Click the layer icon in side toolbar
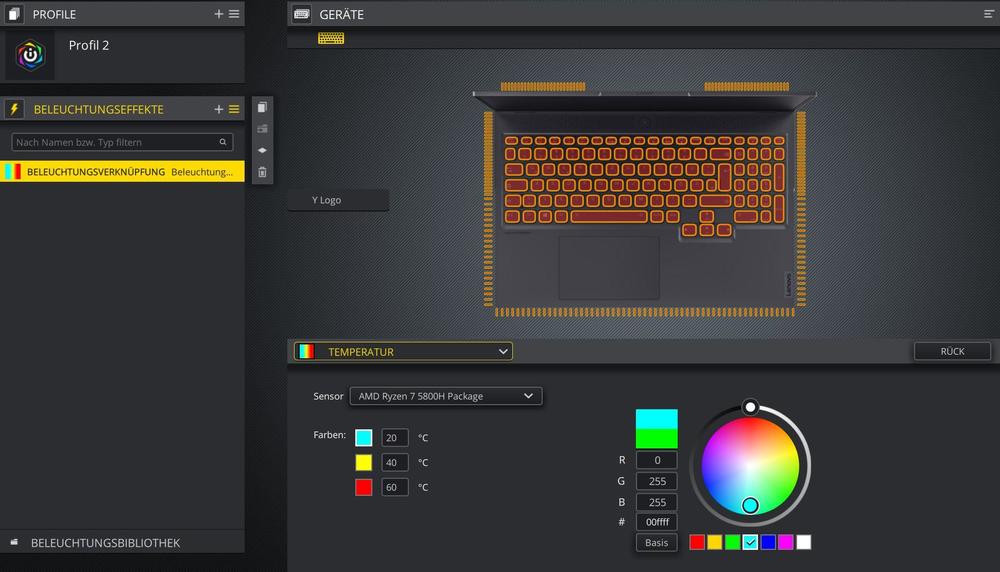The width and height of the screenshot is (1000, 572). [x=262, y=150]
